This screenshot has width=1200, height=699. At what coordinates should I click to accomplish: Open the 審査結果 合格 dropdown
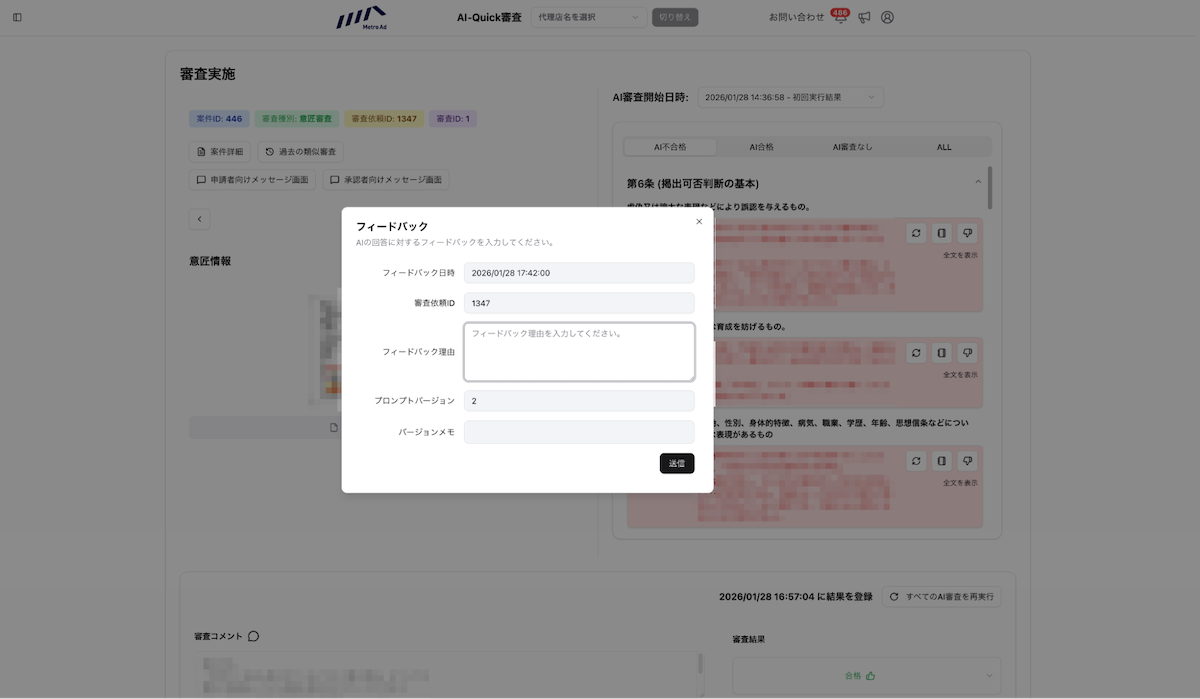click(866, 675)
